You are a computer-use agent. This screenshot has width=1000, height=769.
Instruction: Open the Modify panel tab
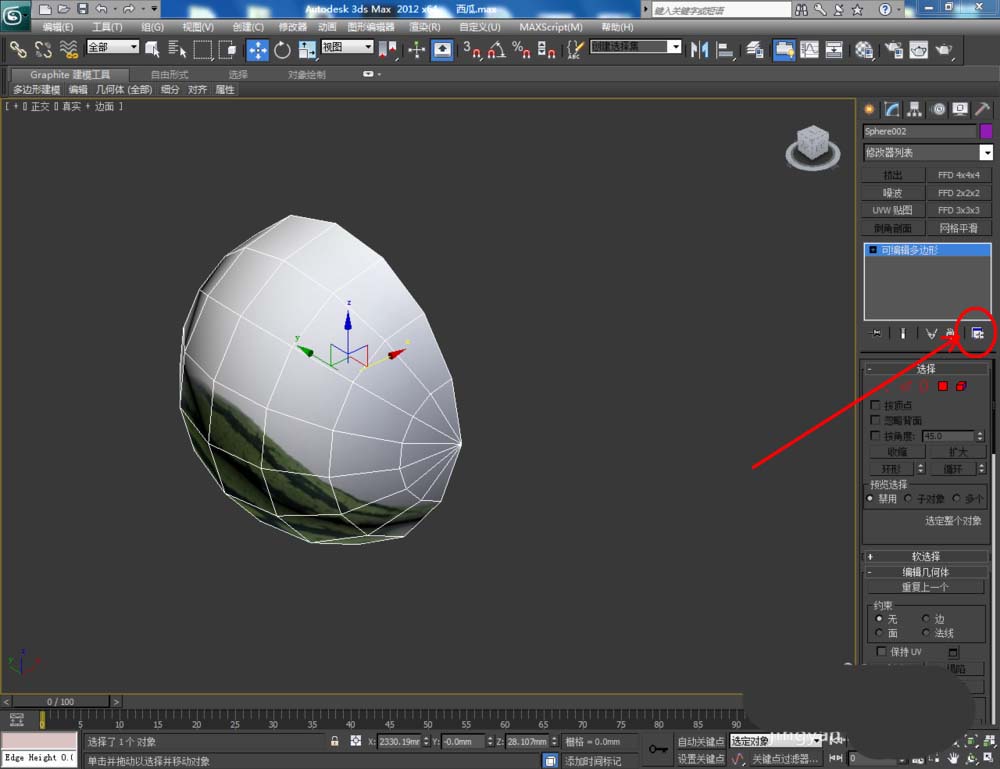[x=892, y=109]
